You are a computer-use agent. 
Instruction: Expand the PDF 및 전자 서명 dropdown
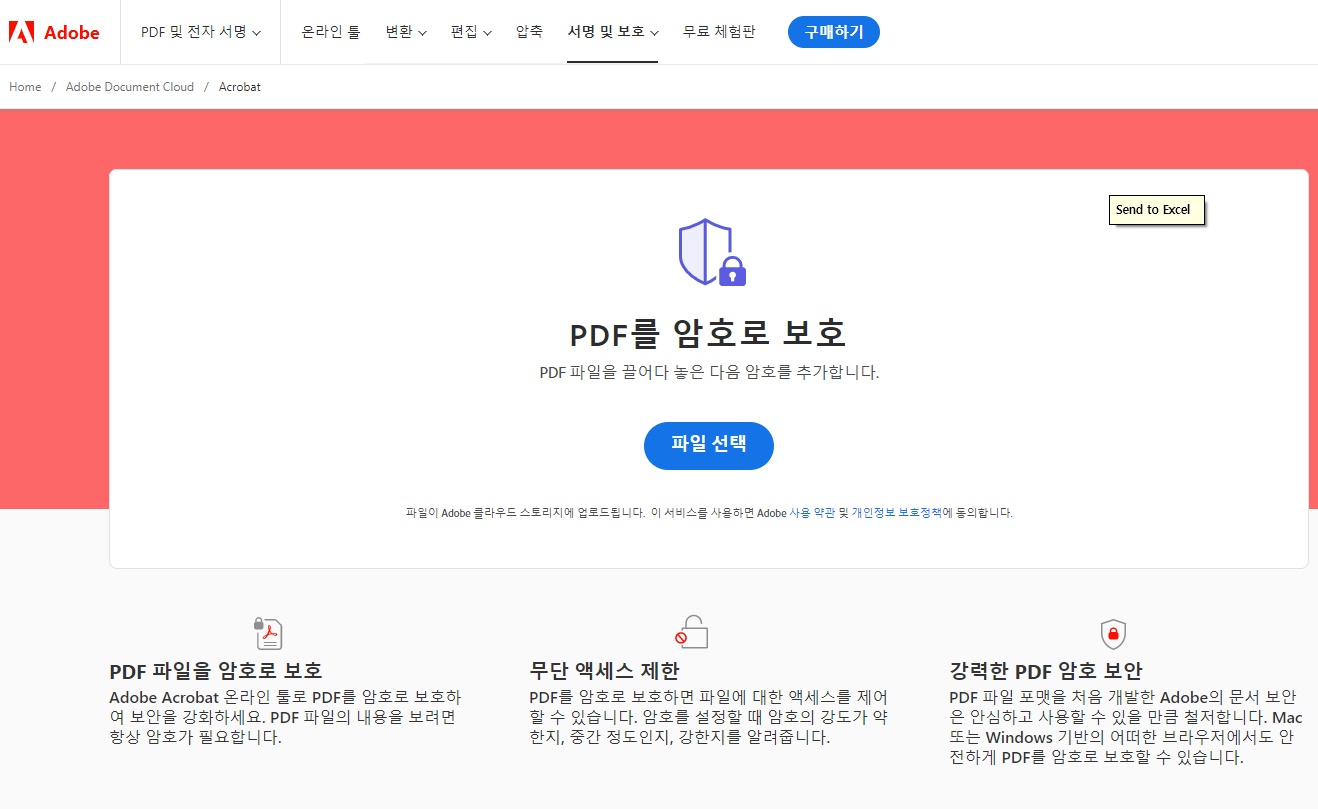201,32
